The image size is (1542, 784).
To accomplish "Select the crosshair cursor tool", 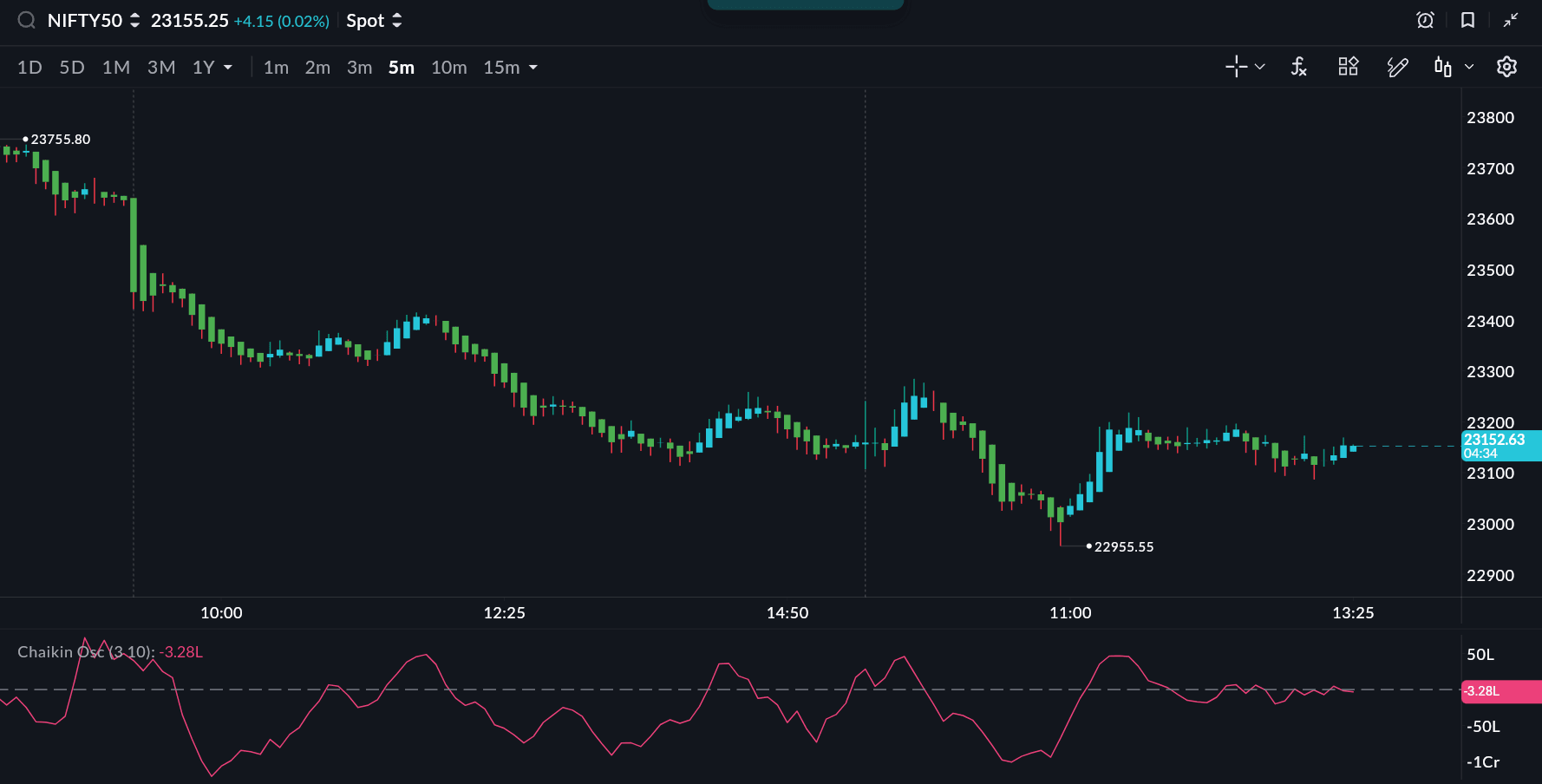I will pos(1236,67).
